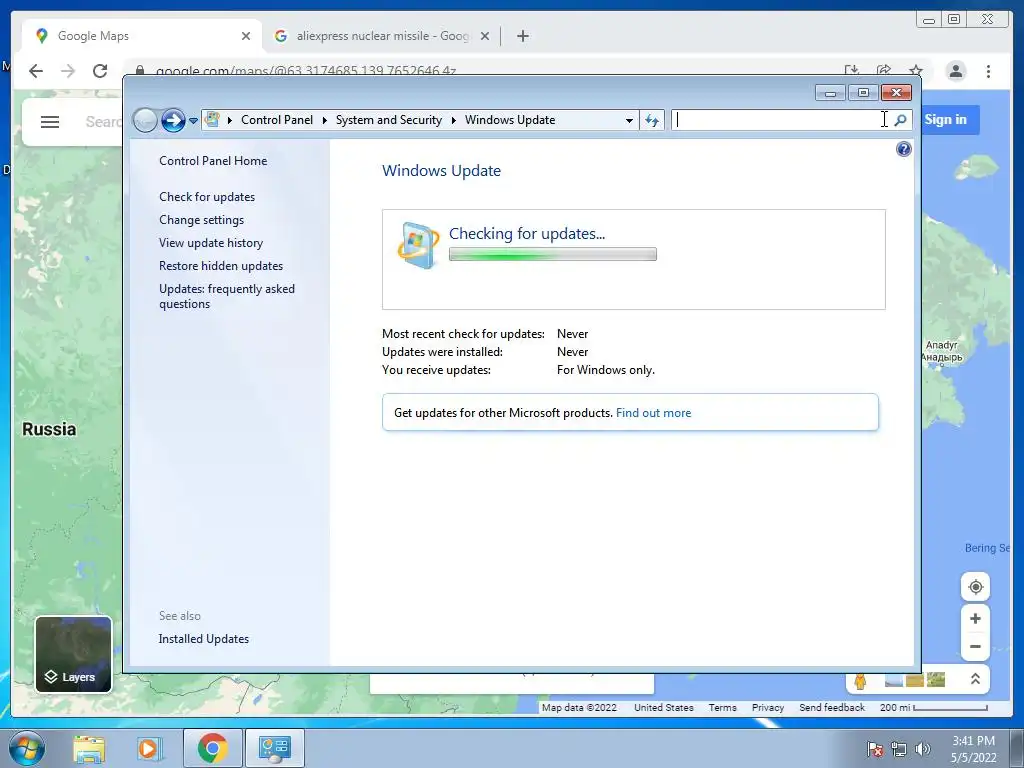Click Chrome share page icon

(884, 71)
